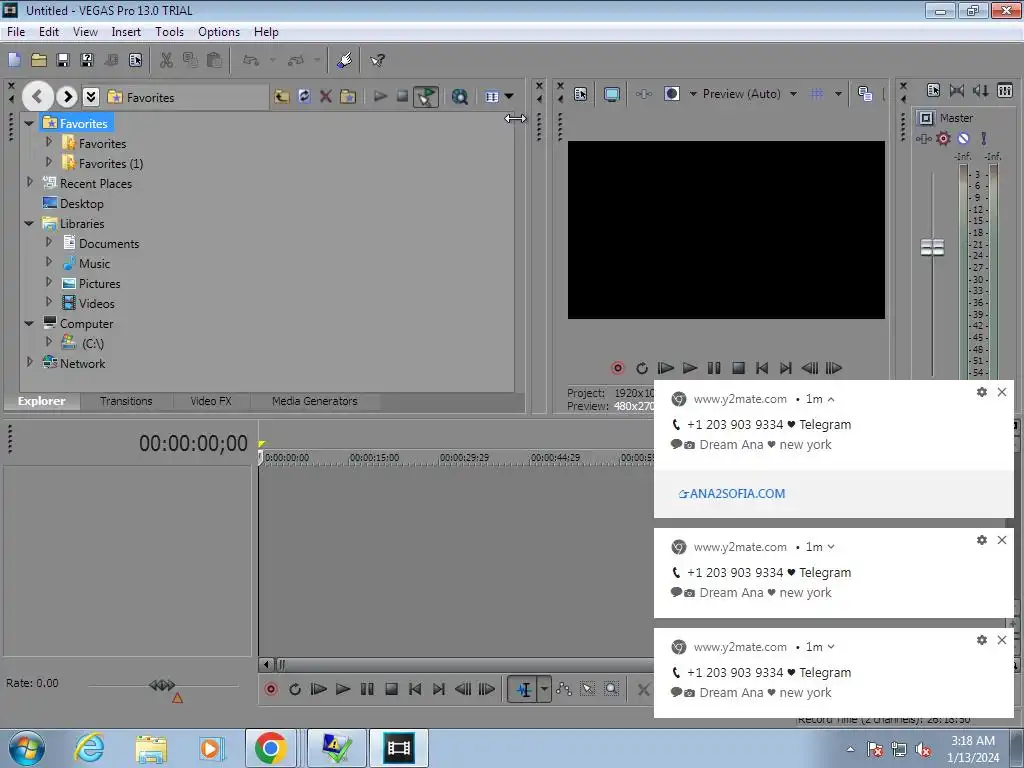Refresh the Explorer file list
The width and height of the screenshot is (1024, 768).
coord(304,97)
